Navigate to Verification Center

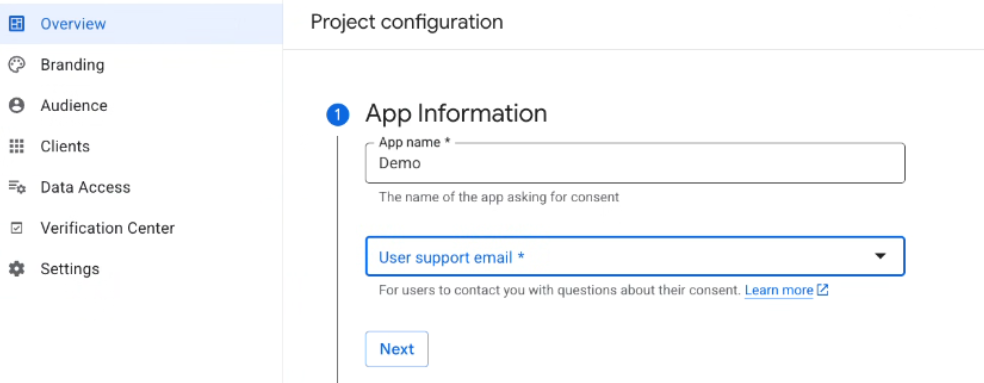[x=141, y=228]
